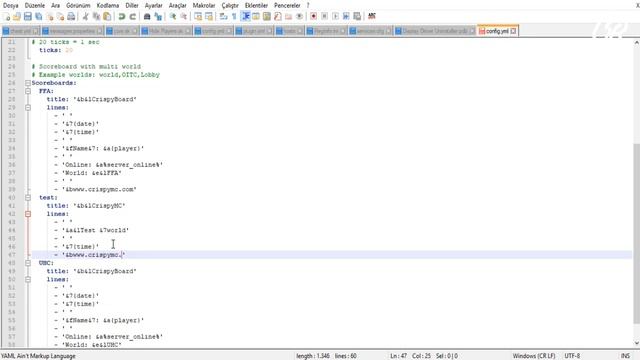
Task: Collapse FFA lines list at line 29
Action: tap(28, 108)
